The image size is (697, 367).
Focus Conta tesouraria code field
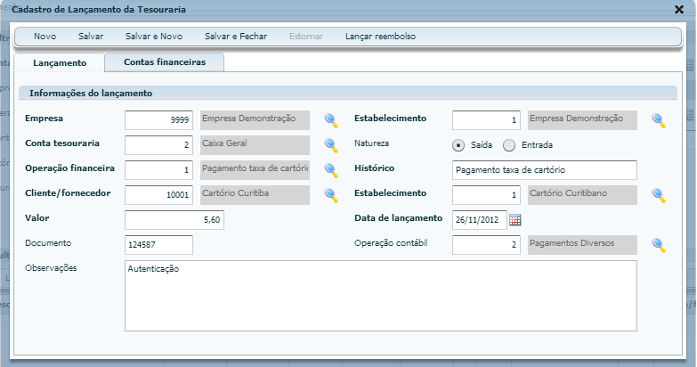(159, 145)
